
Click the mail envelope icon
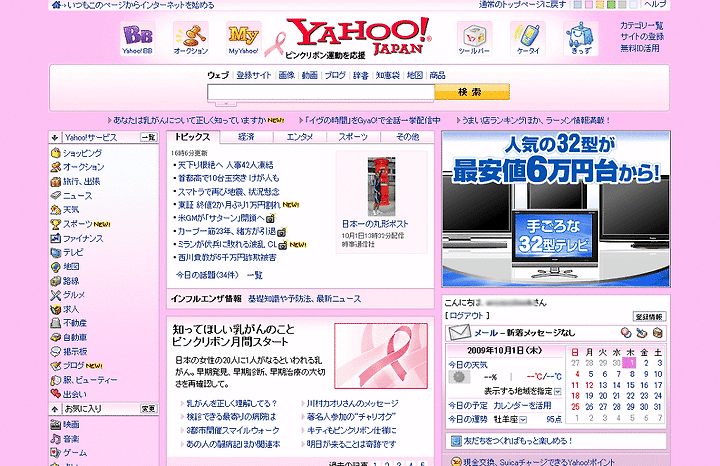[x=460, y=332]
